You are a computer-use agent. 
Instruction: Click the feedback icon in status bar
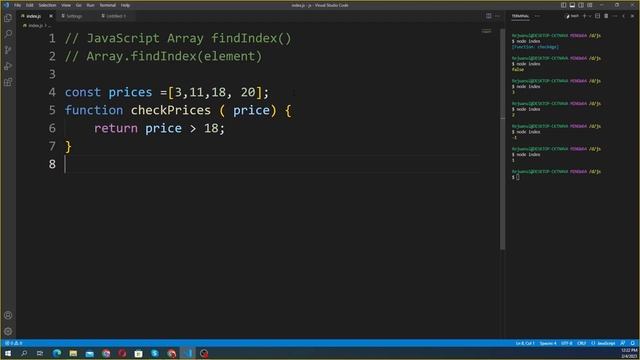(623, 343)
